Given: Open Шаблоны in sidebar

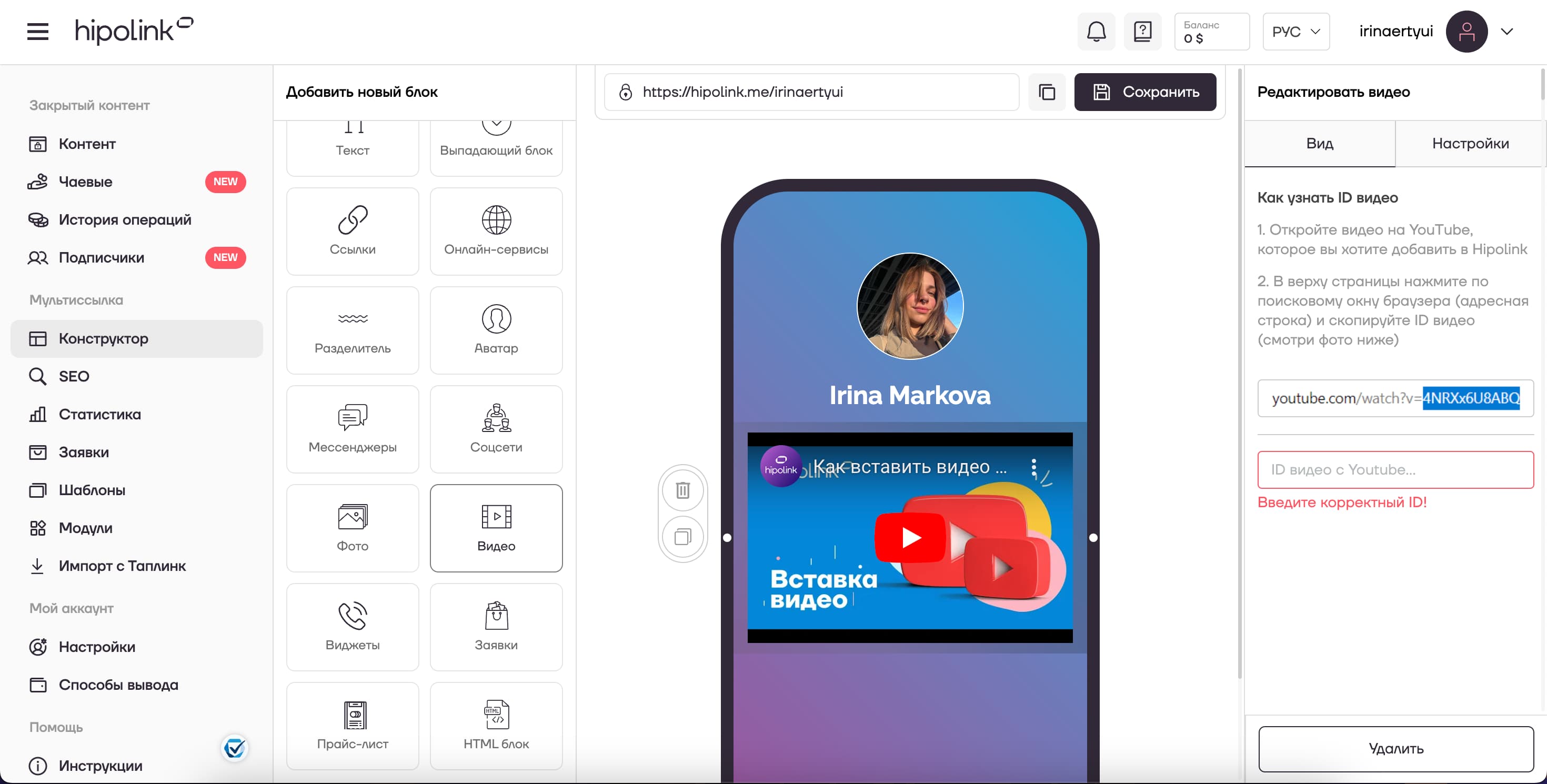Looking at the screenshot, I should click(137, 490).
